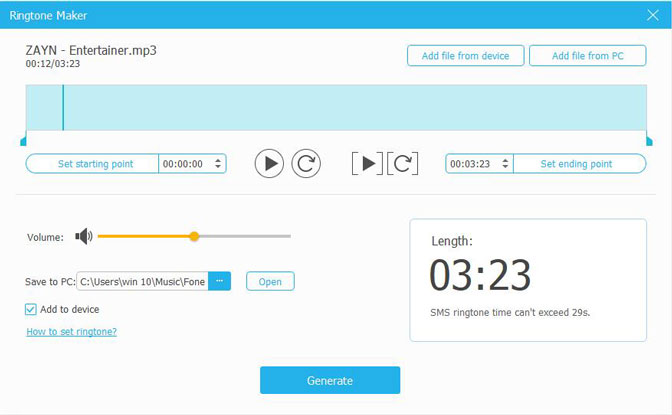
Task: Click Set ending point button
Action: click(579, 164)
